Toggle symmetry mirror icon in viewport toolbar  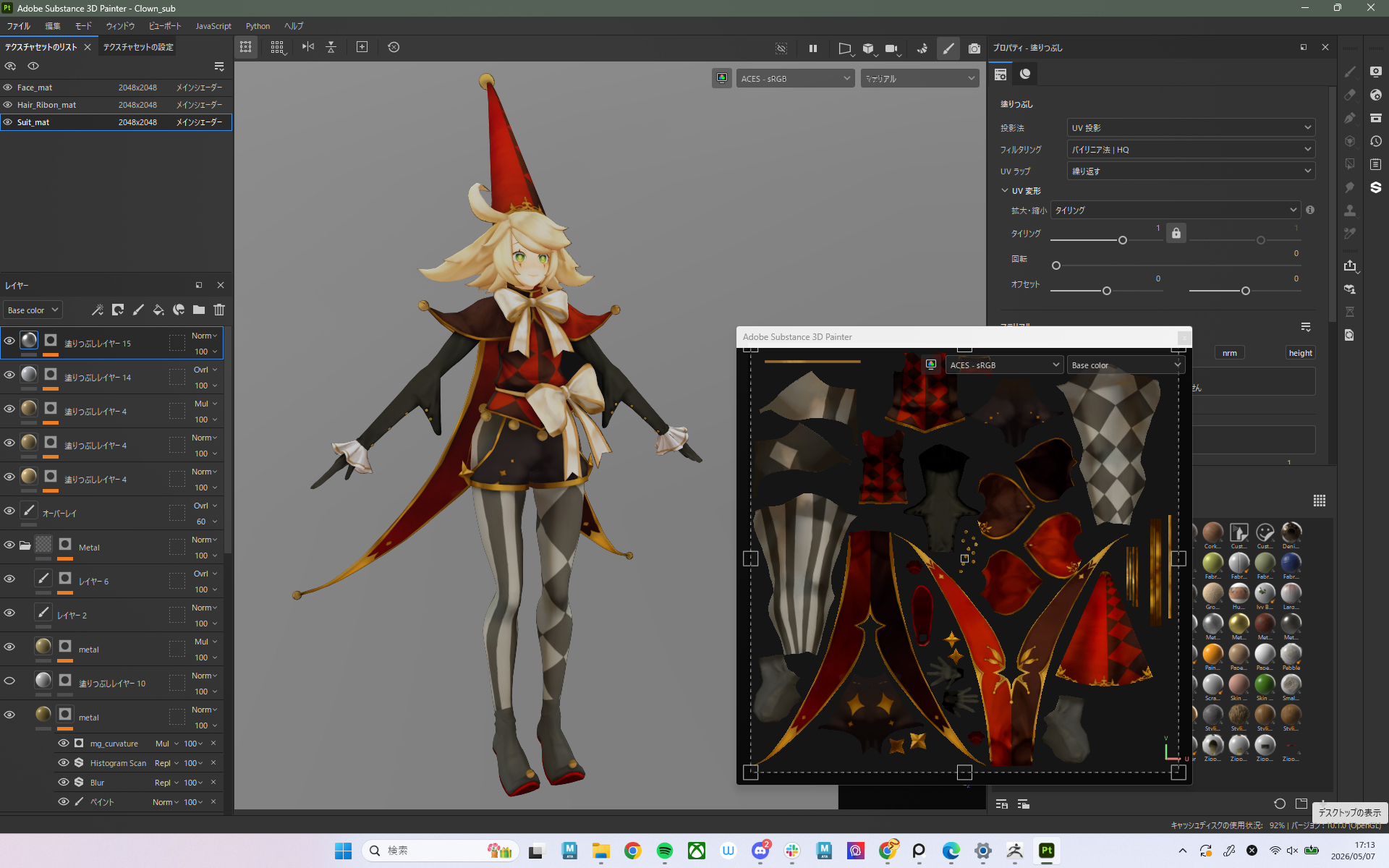308,47
